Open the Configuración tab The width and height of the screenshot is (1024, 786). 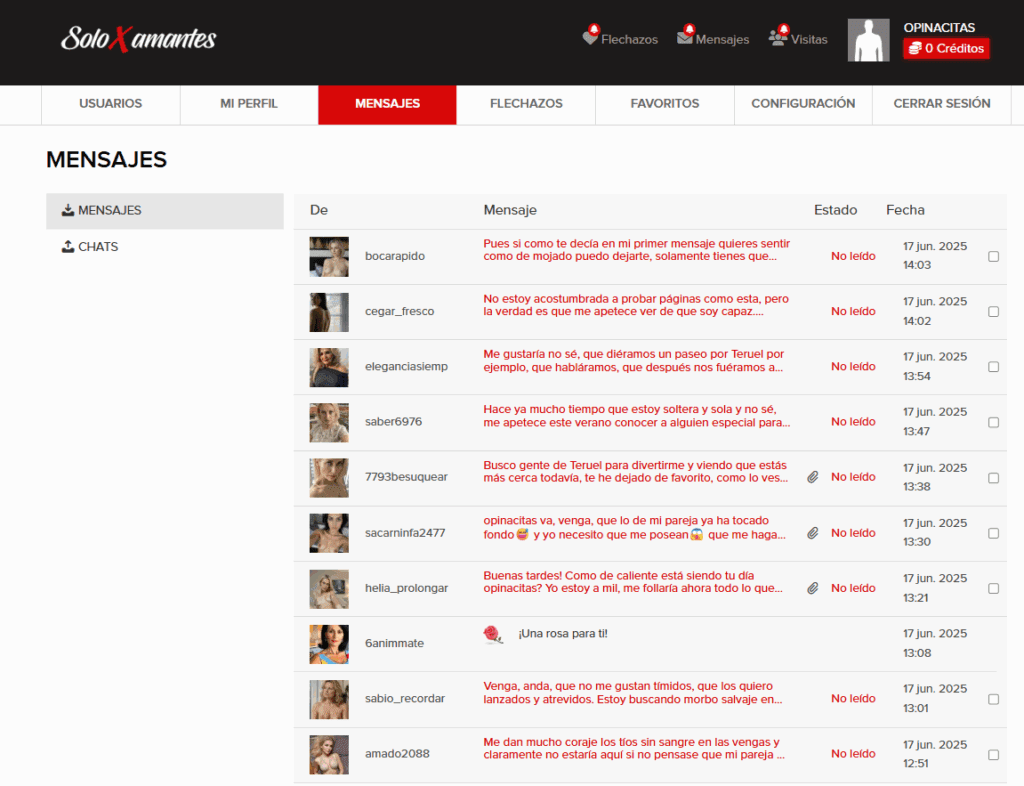click(803, 104)
